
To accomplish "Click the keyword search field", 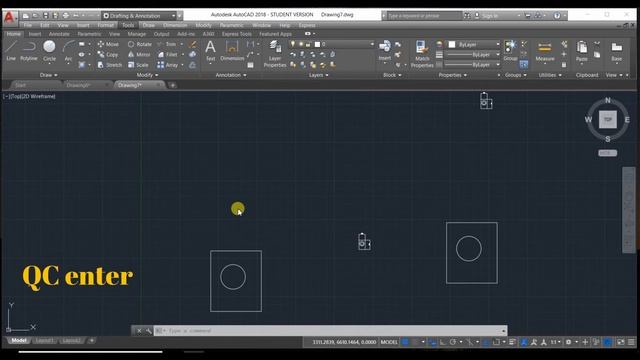I will pos(424,16).
